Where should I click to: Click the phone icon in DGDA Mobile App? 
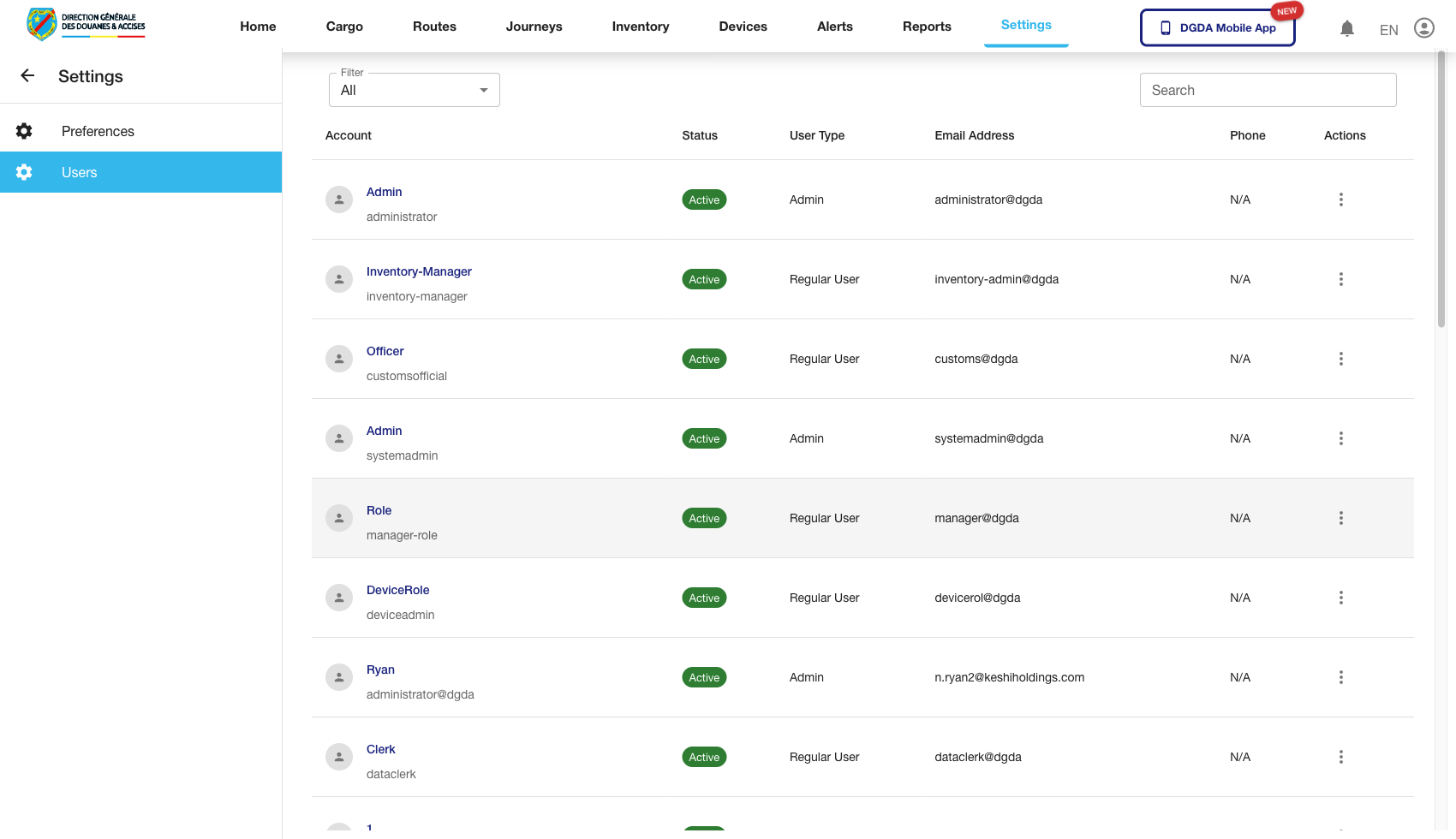[1165, 27]
